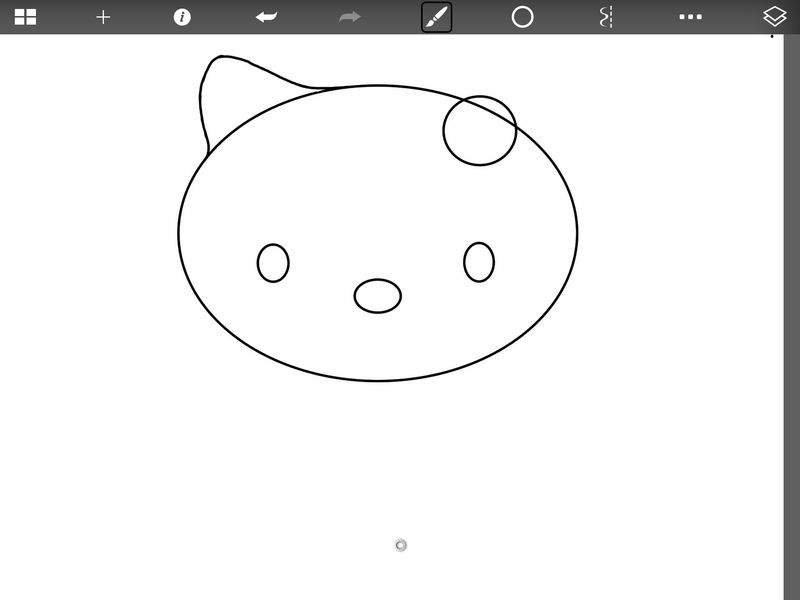Click inside the cat's right eye

pos(479,262)
